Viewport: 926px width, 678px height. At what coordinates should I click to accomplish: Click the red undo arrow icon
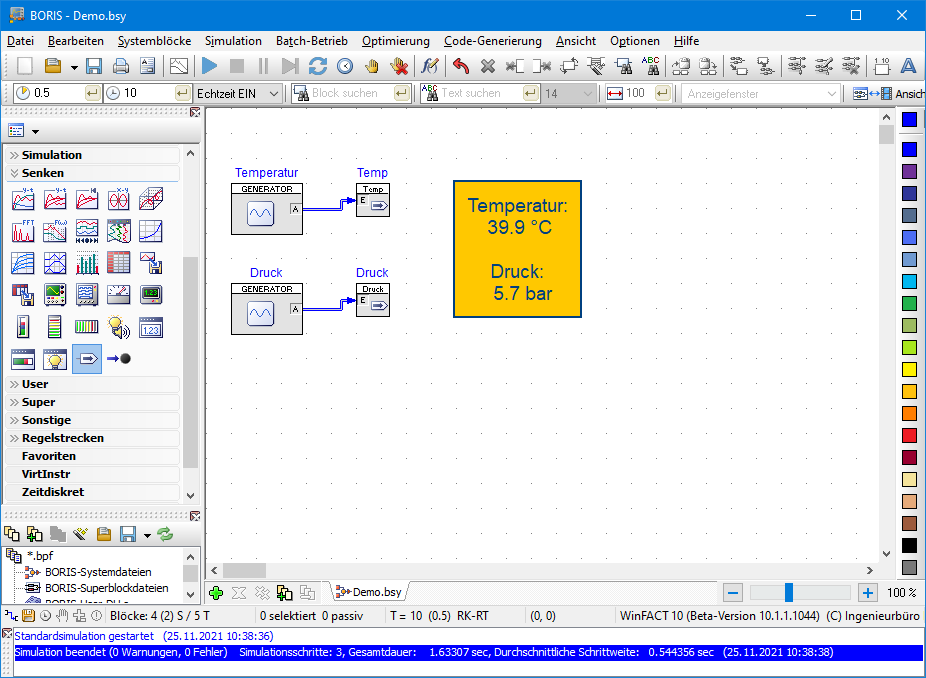pyautogui.click(x=461, y=66)
